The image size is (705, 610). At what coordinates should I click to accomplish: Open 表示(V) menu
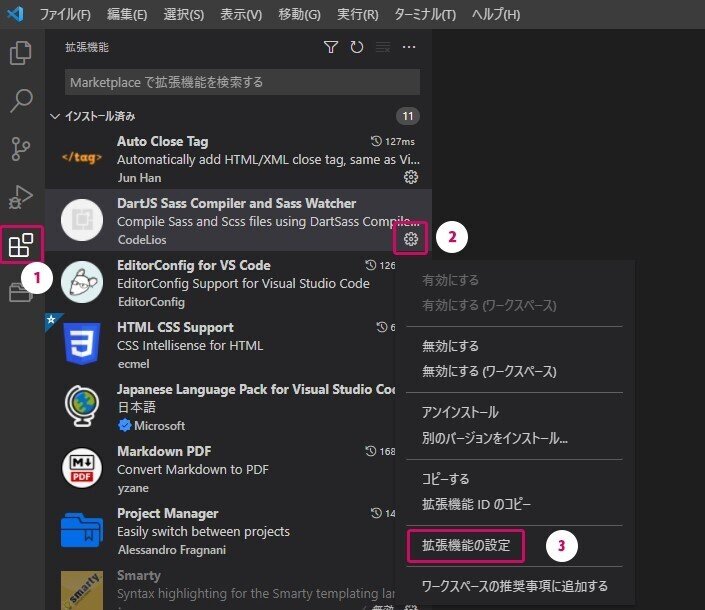(241, 14)
